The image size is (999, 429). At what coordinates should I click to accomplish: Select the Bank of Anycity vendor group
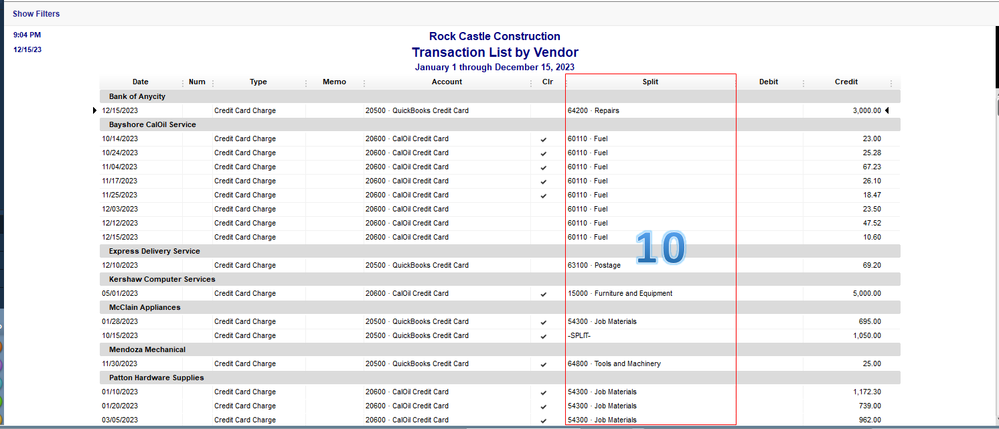(137, 96)
